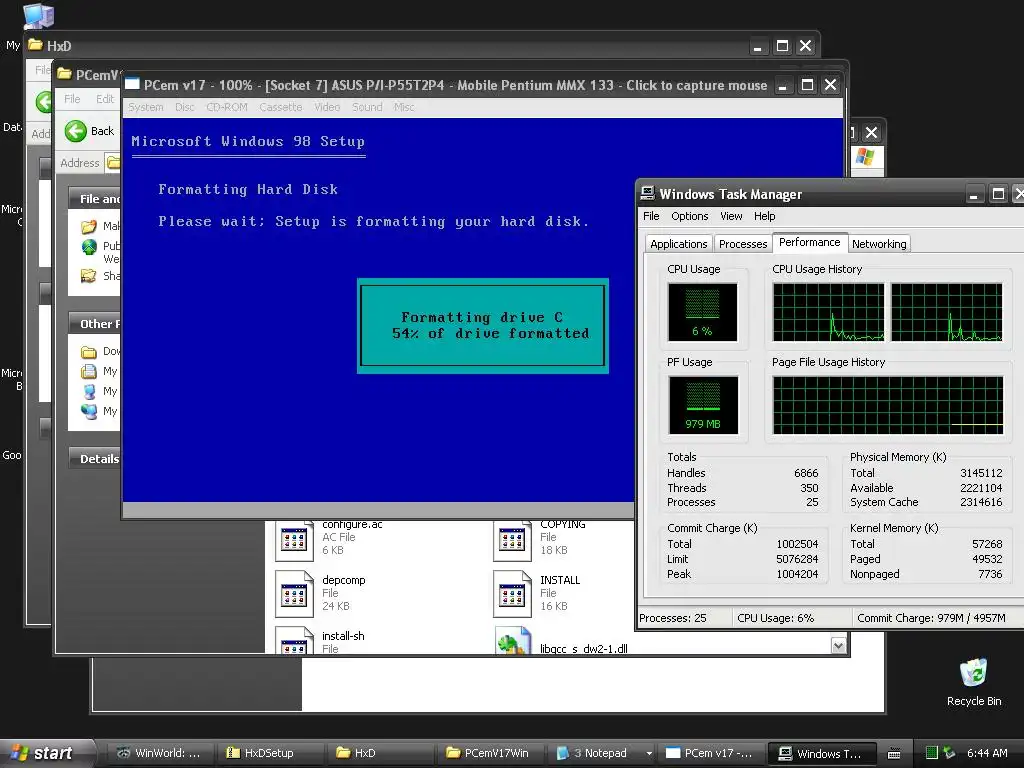
Task: Click the Task Manager title bar icon
Action: (x=647, y=193)
